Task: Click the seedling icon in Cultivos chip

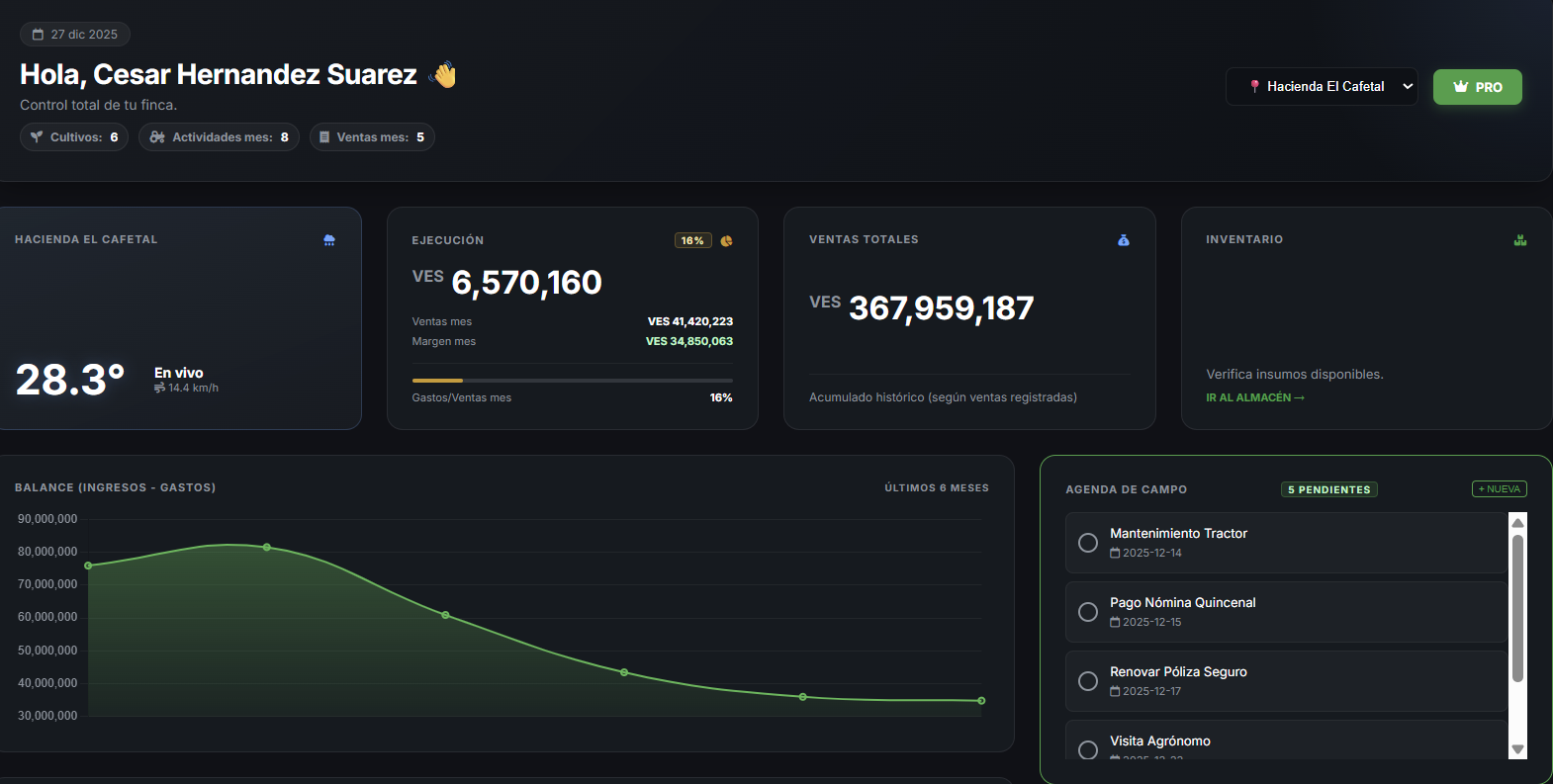Action: click(37, 137)
